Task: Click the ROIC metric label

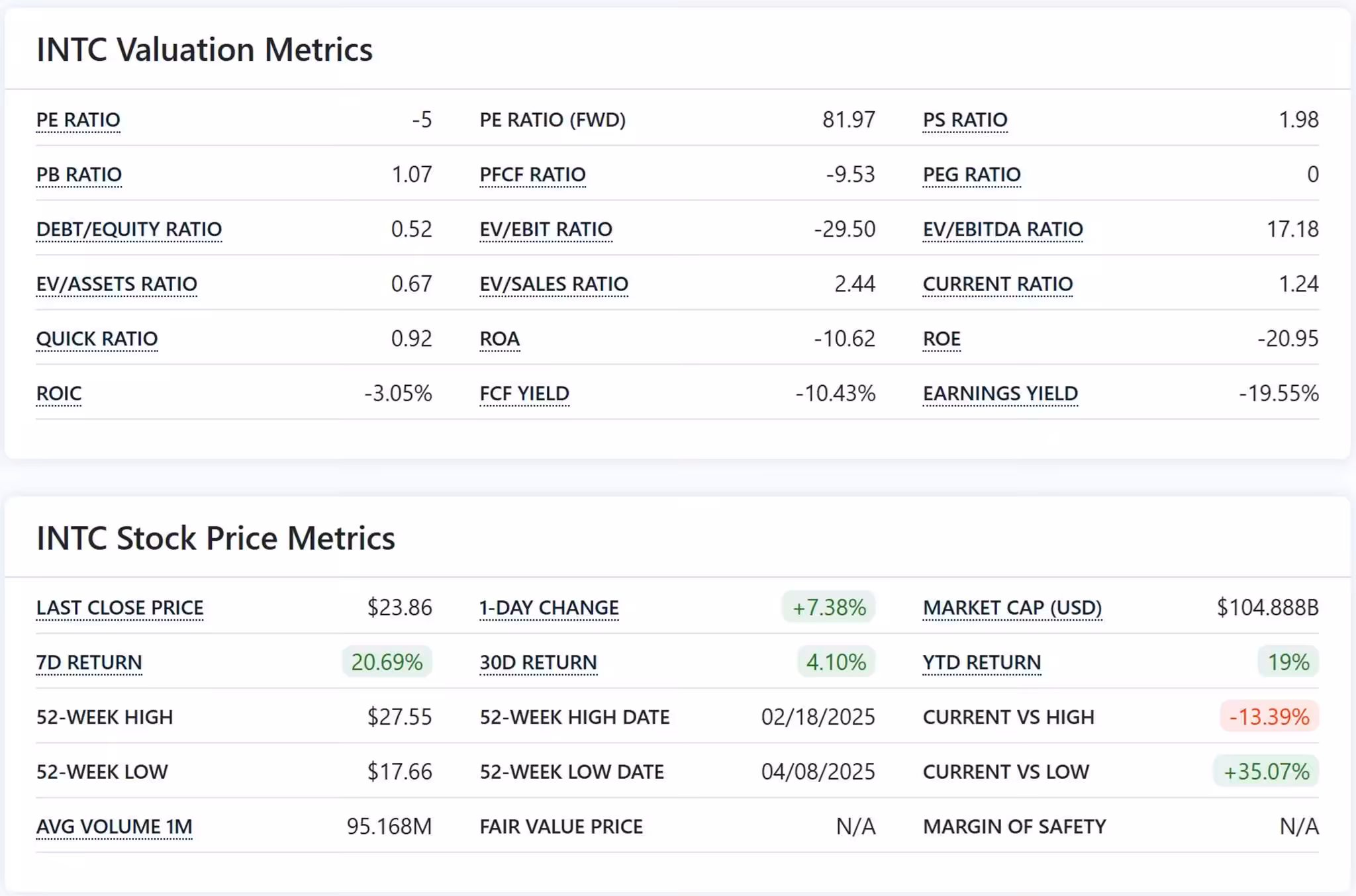Action: coord(59,393)
